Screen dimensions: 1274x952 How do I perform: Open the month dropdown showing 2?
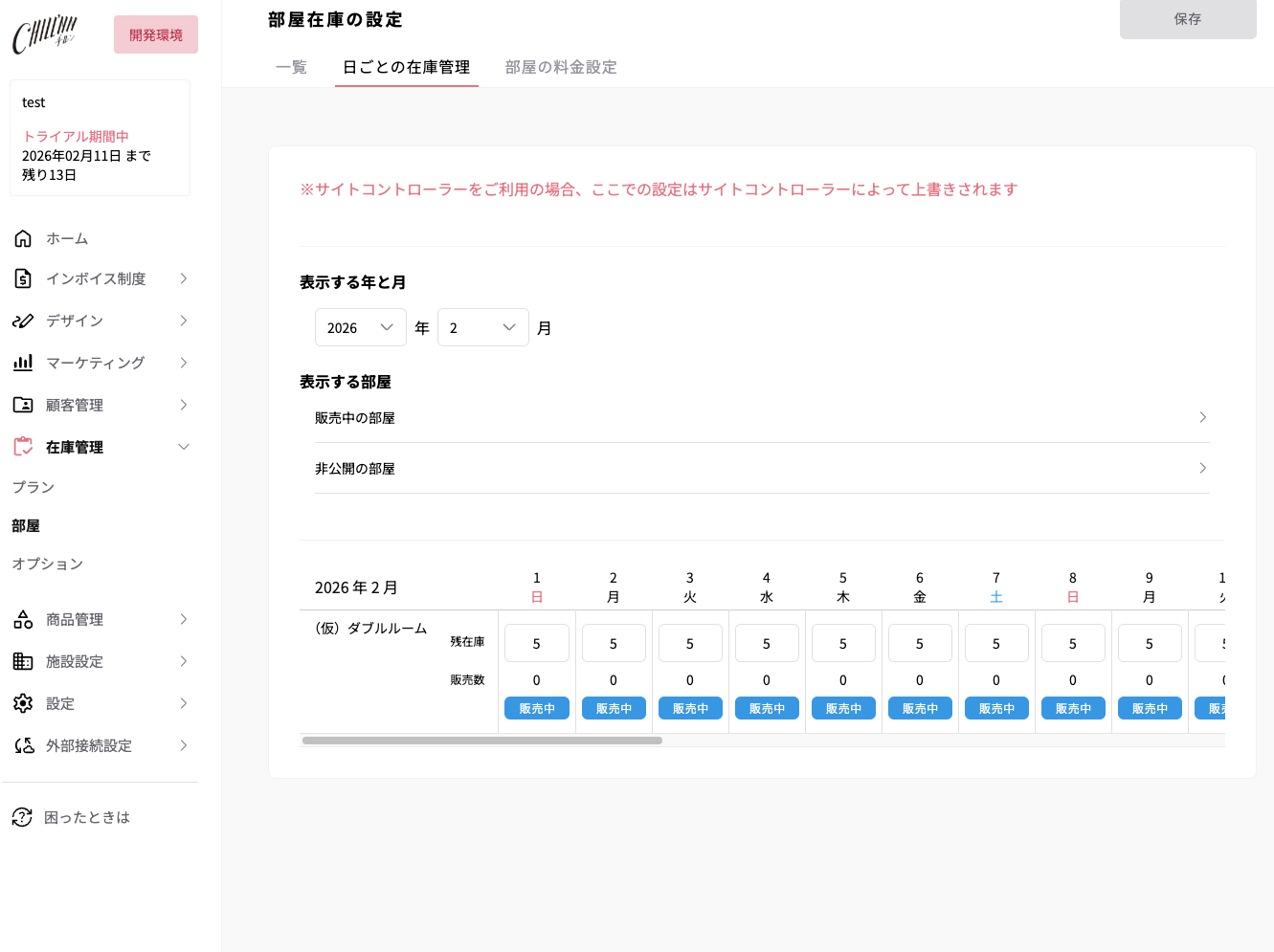coord(483,327)
